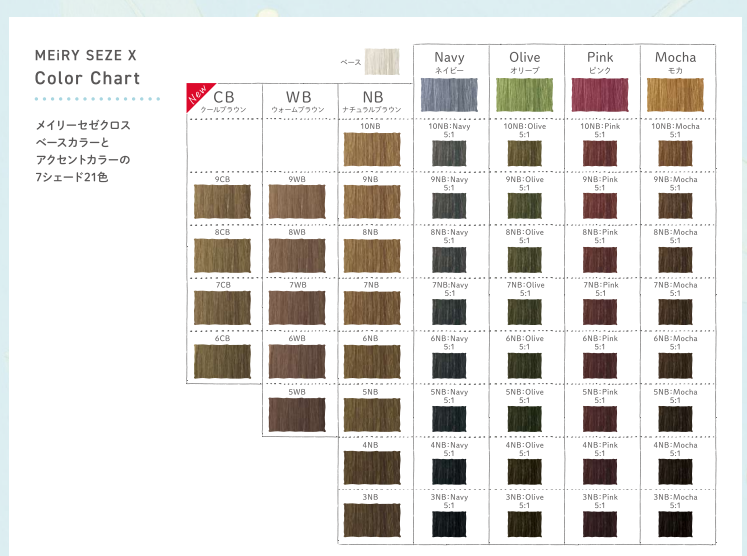This screenshot has height=556, width=747.
Task: Pick the 8NB swatch
Action: (x=372, y=255)
